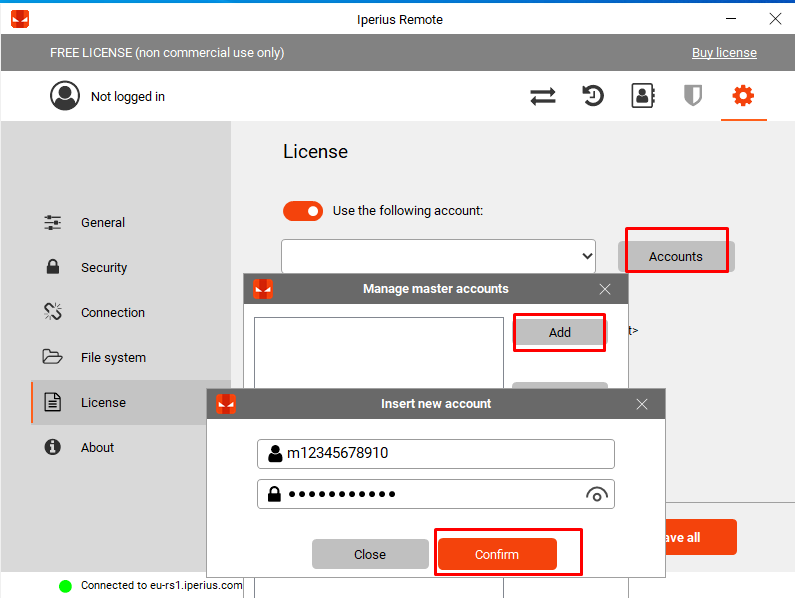Click the username field with m12345678910
The height and width of the screenshot is (598, 795).
tap(436, 453)
